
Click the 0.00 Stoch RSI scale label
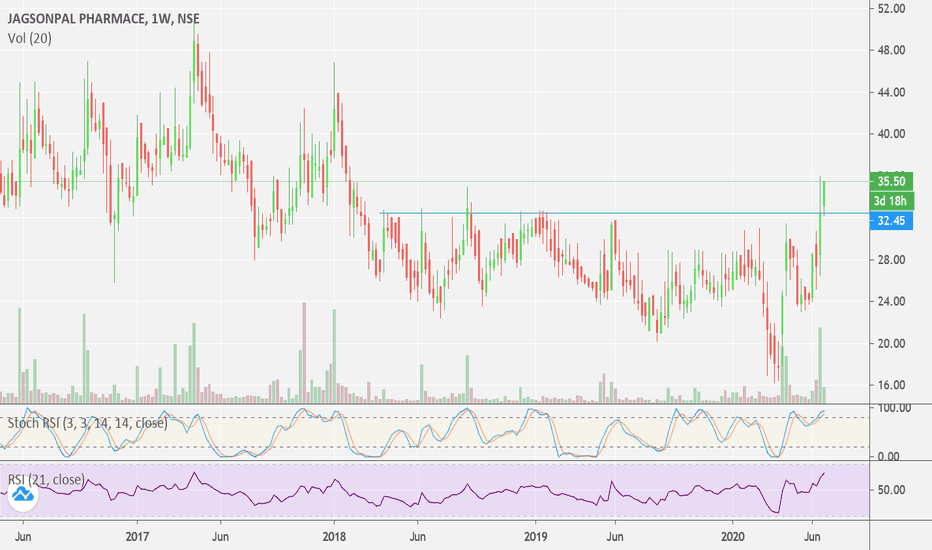[x=888, y=457]
